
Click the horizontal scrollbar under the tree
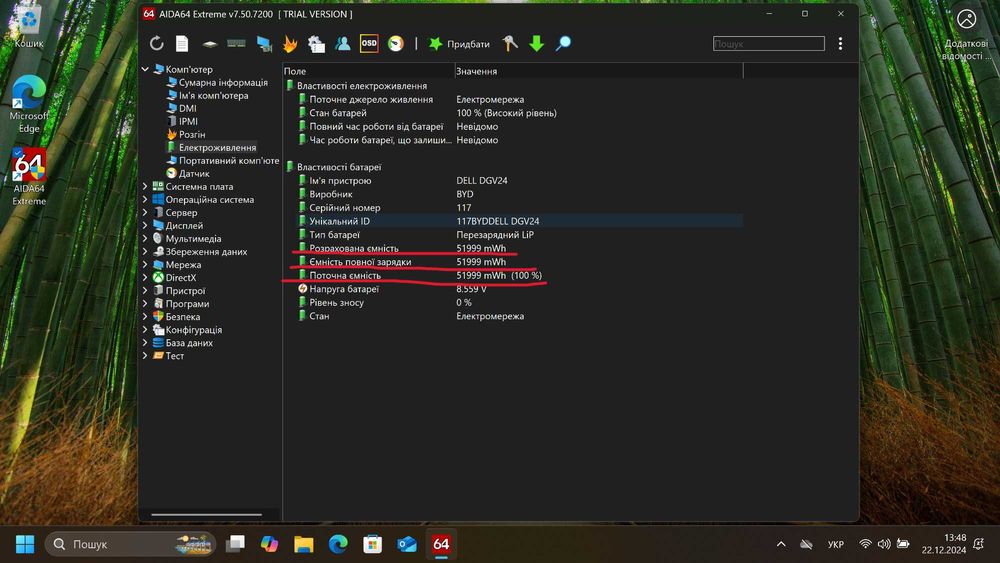click(207, 515)
